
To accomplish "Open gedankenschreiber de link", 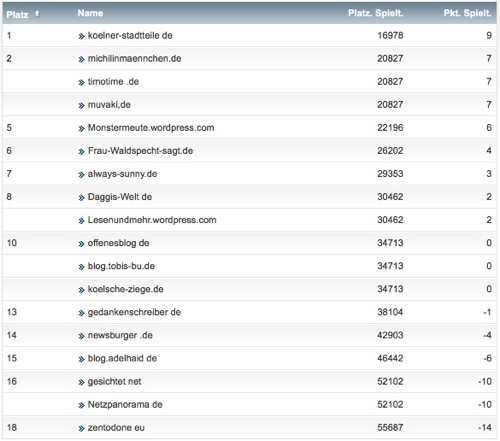I will pyautogui.click(x=134, y=312).
